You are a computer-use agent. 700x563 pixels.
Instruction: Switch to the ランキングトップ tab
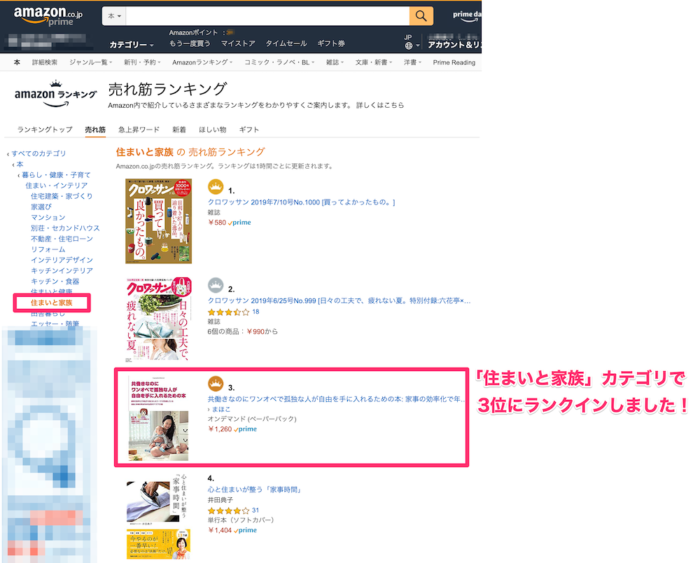[x=45, y=129]
